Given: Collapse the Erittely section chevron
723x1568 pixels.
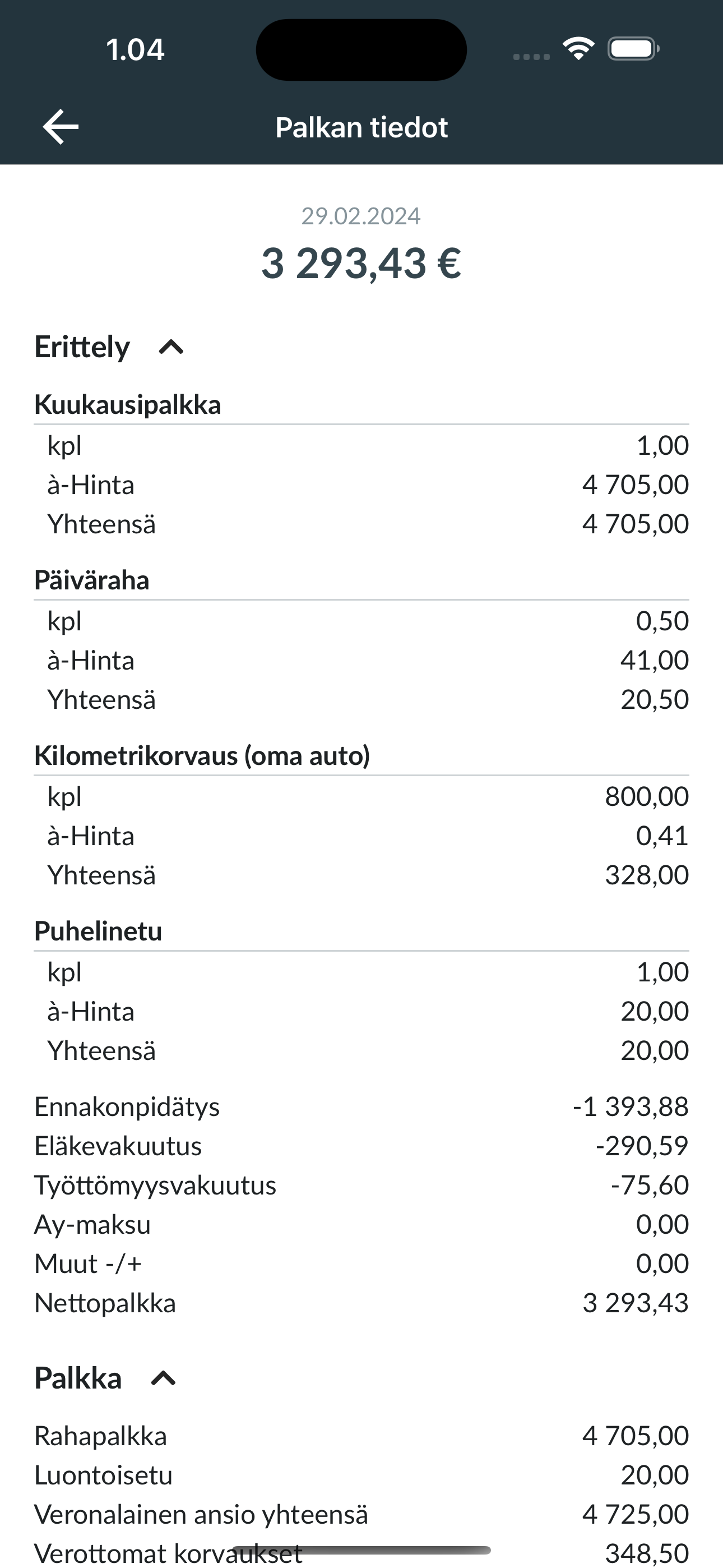Looking at the screenshot, I should click(171, 348).
